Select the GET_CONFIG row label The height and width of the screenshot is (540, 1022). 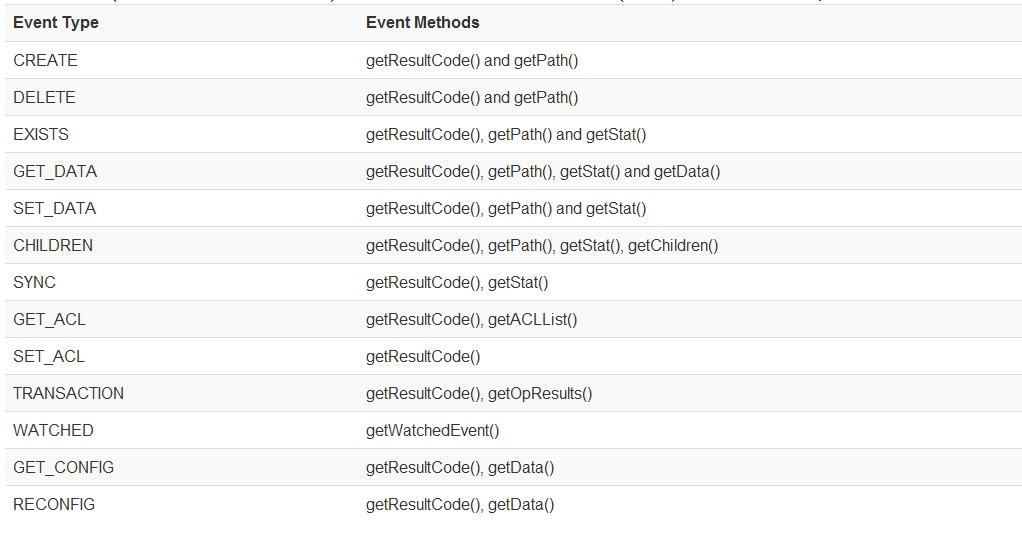pyautogui.click(x=63, y=468)
